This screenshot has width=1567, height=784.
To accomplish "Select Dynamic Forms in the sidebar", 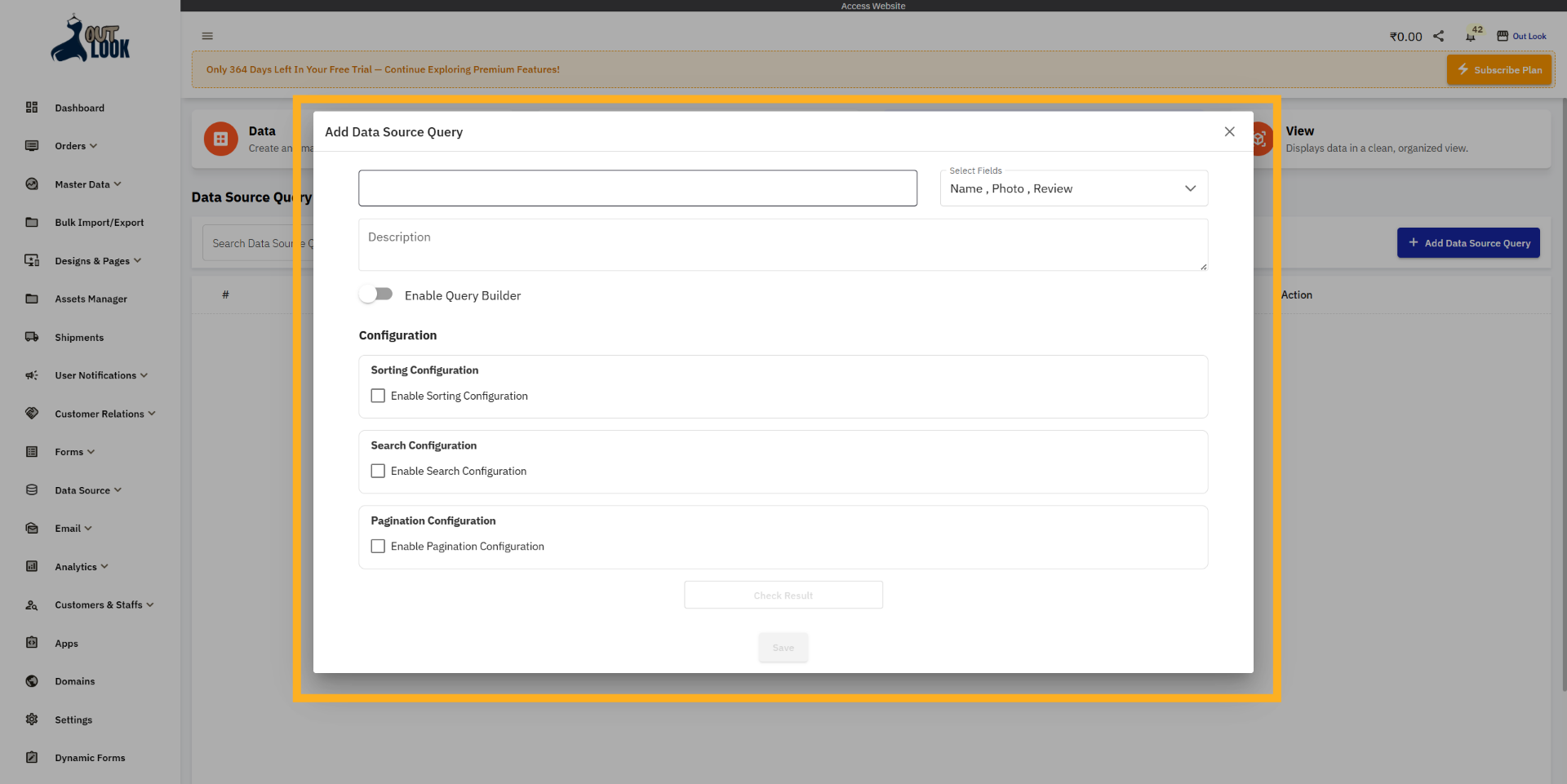I will coord(89,757).
